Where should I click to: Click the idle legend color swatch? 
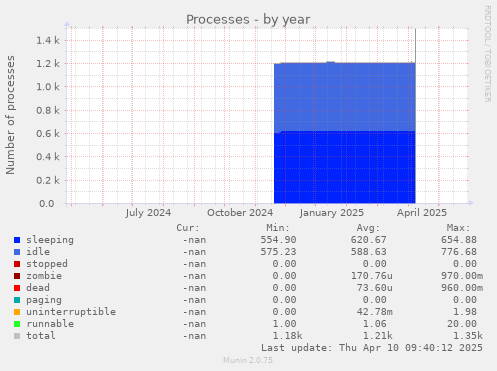(x=17, y=252)
